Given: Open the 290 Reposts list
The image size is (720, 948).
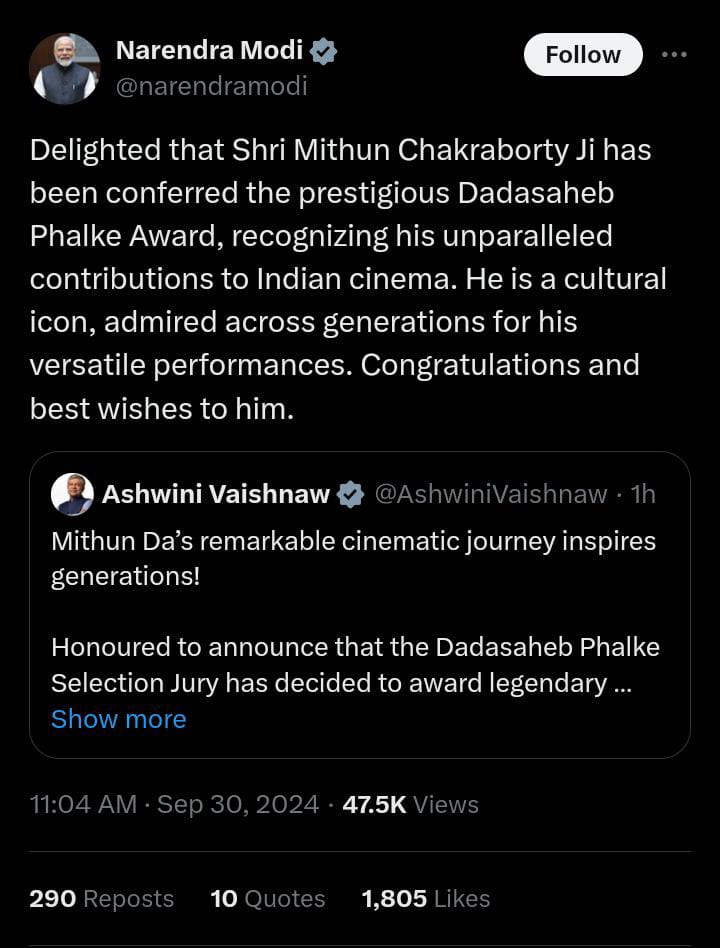Looking at the screenshot, I should pos(101,899).
